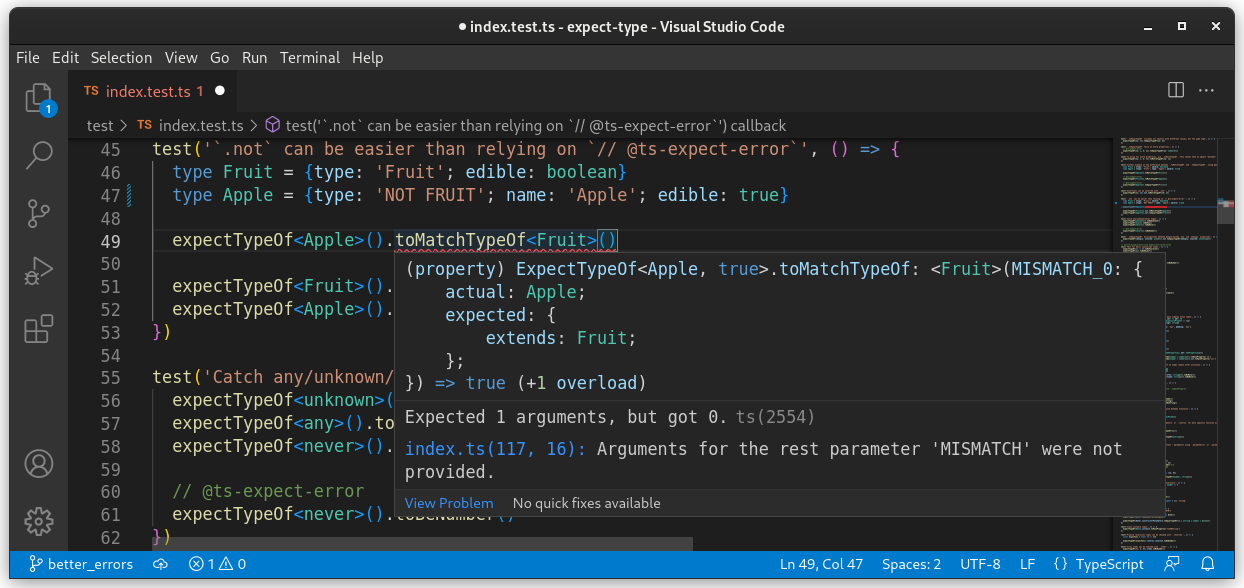Open the notifications bell
Viewport: 1244px width, 588px height.
click(x=1208, y=564)
